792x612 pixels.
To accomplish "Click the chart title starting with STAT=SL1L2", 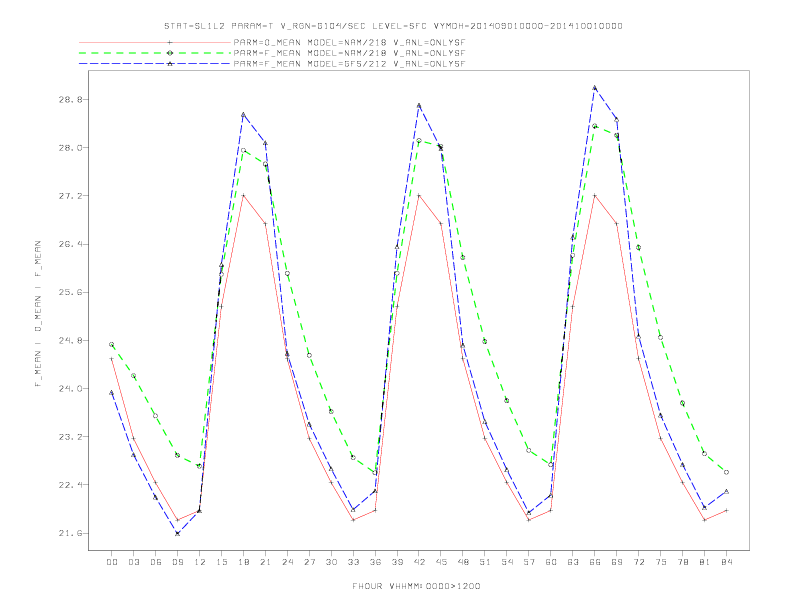I will coord(393,26).
